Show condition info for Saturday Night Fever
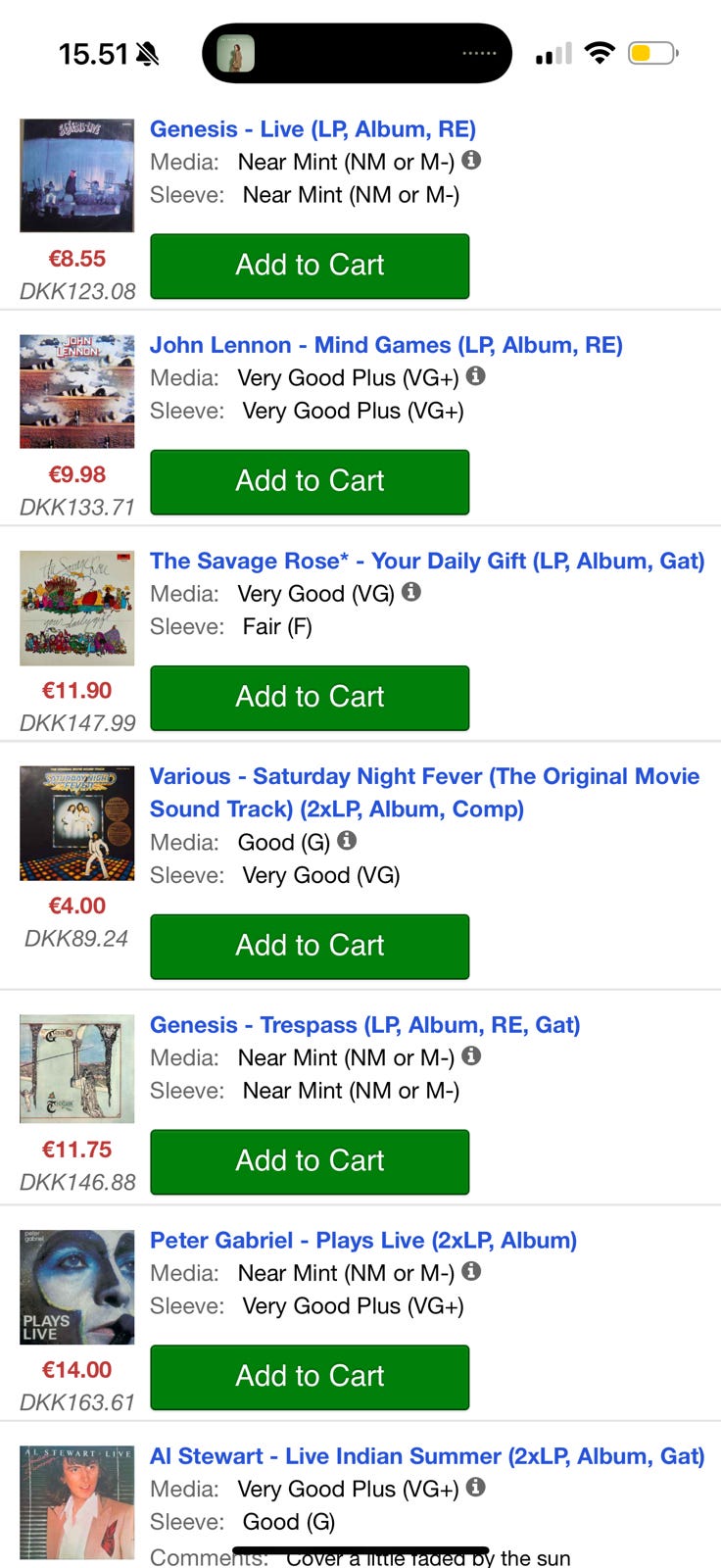Image resolution: width=721 pixels, height=1568 pixels. click(x=347, y=840)
